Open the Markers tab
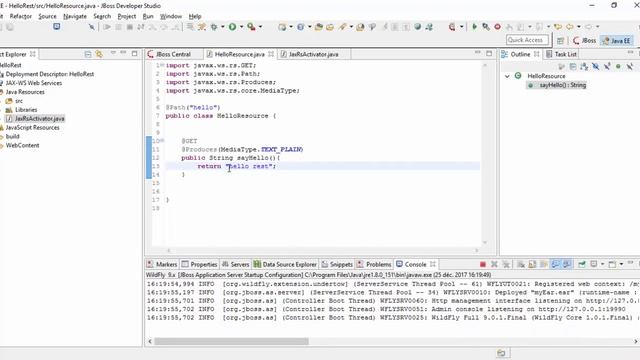The width and height of the screenshot is (640, 360). pos(162,264)
